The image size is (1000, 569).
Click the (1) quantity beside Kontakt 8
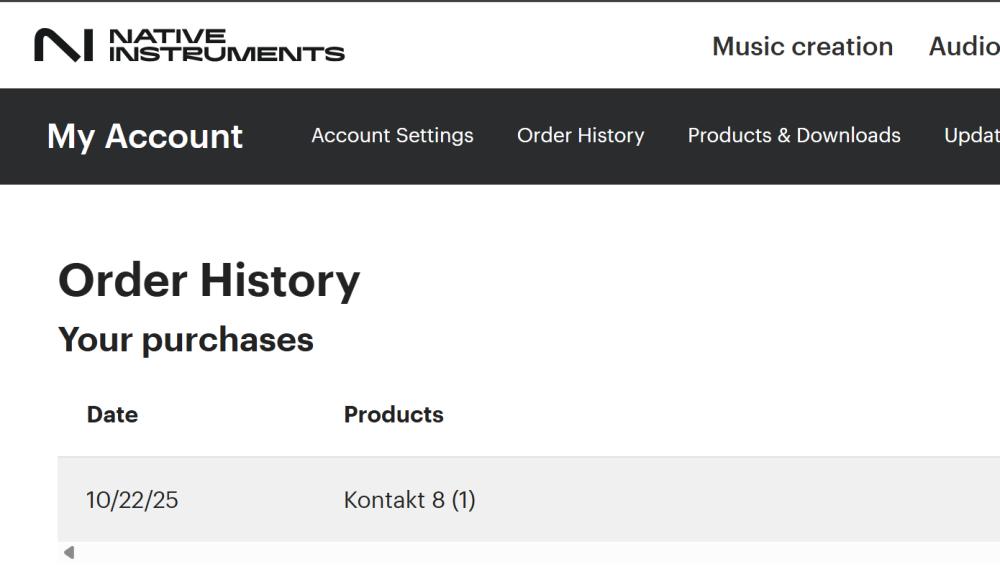click(x=463, y=500)
